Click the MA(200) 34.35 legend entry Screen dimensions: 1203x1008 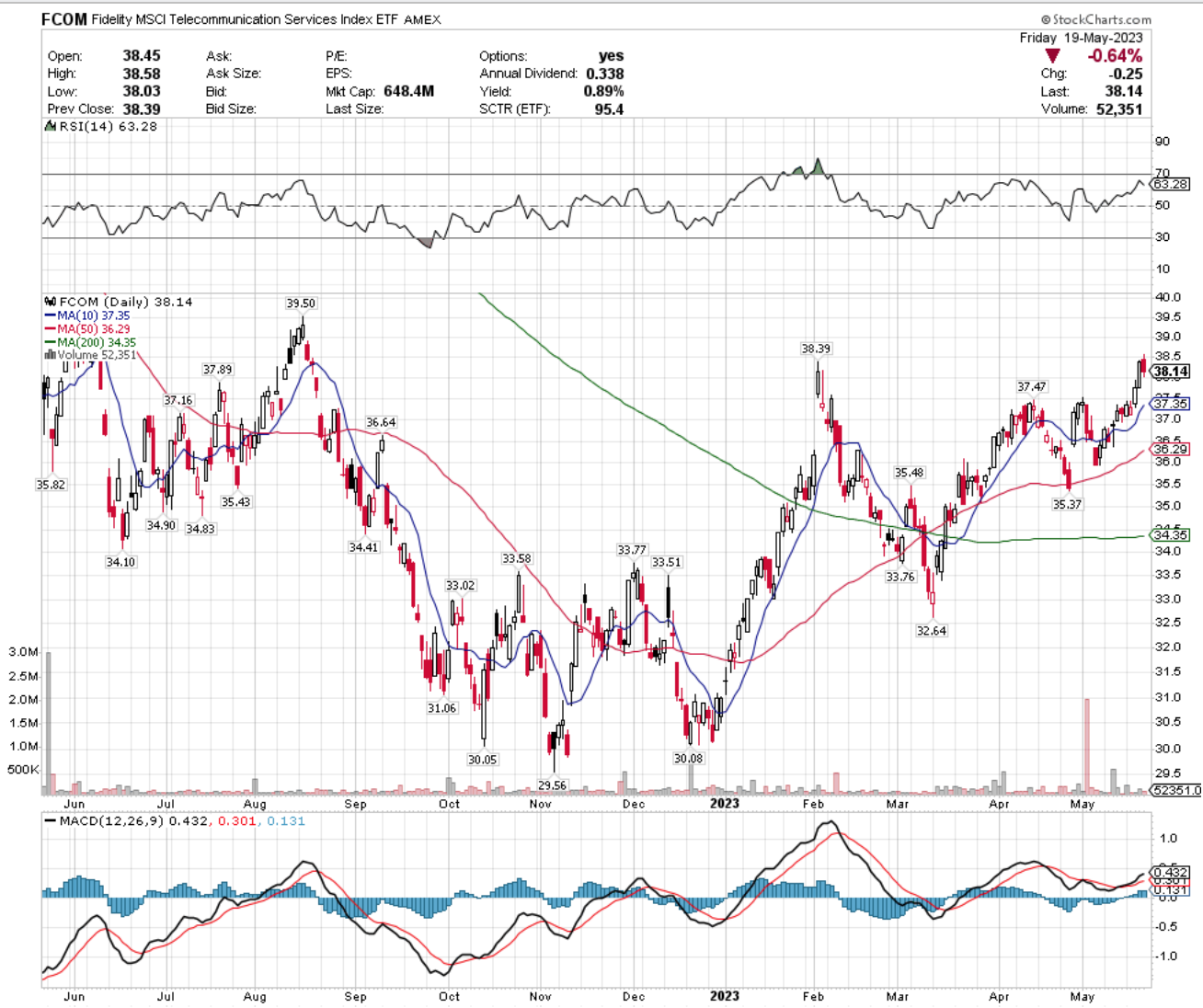point(90,342)
